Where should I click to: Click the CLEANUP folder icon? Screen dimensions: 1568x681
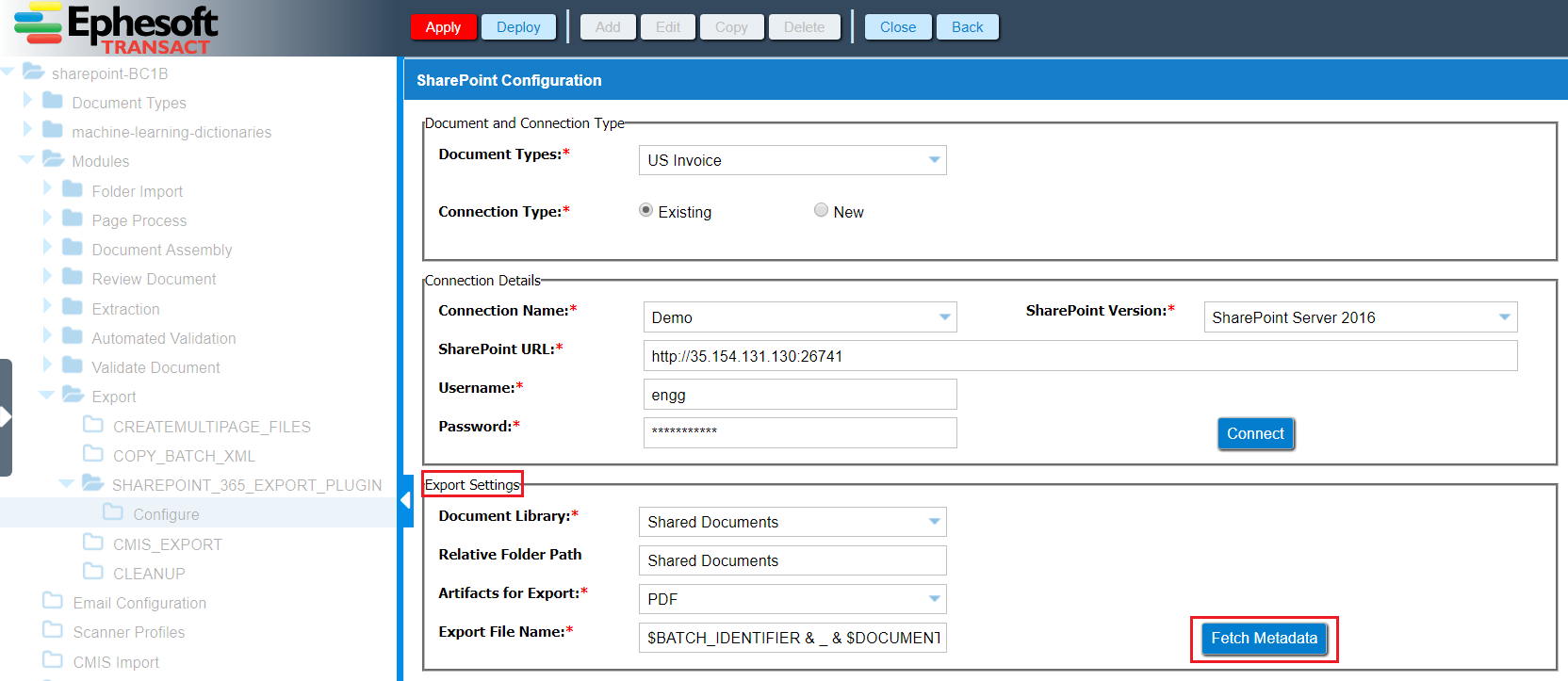point(93,572)
